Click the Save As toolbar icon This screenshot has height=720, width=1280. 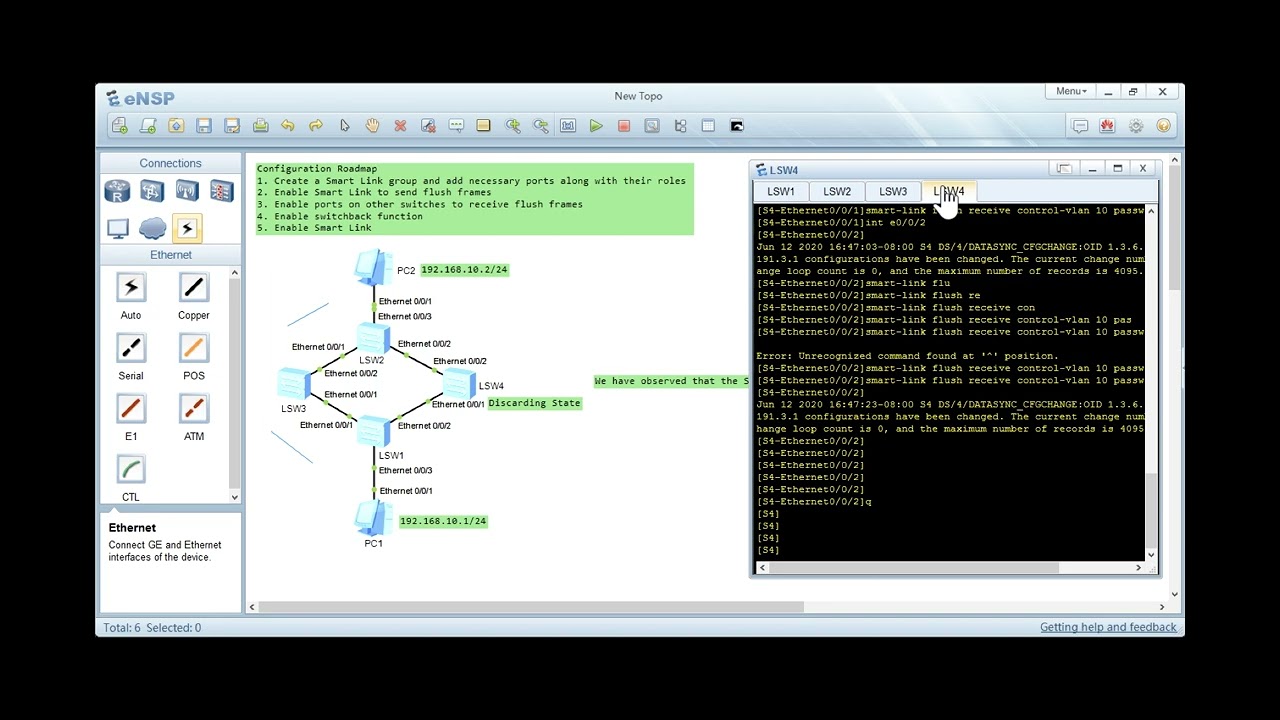tap(232, 126)
